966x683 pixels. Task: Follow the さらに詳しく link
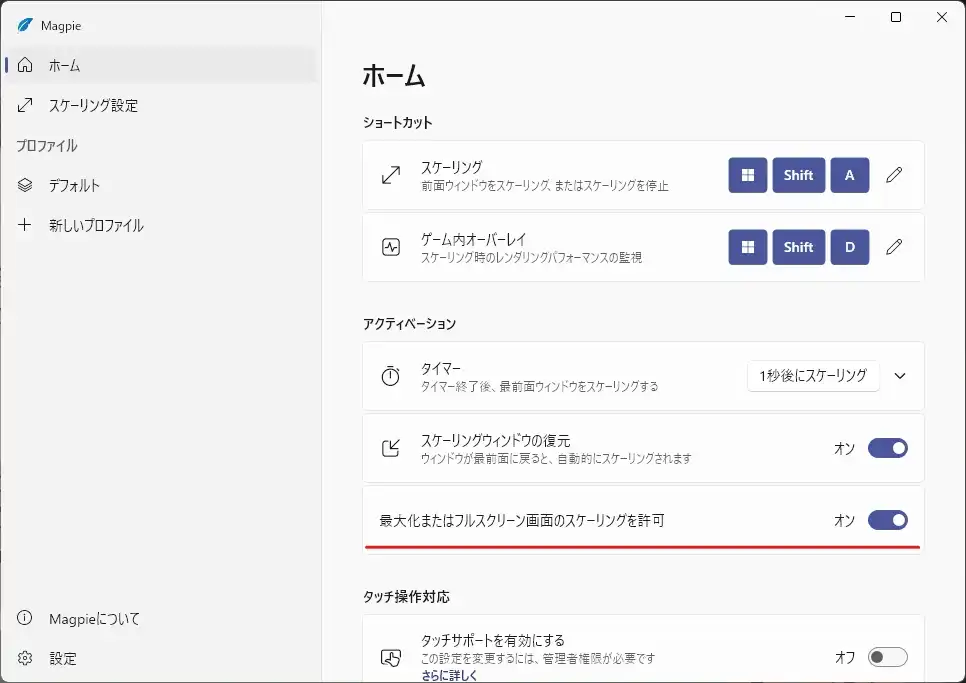coord(448,676)
